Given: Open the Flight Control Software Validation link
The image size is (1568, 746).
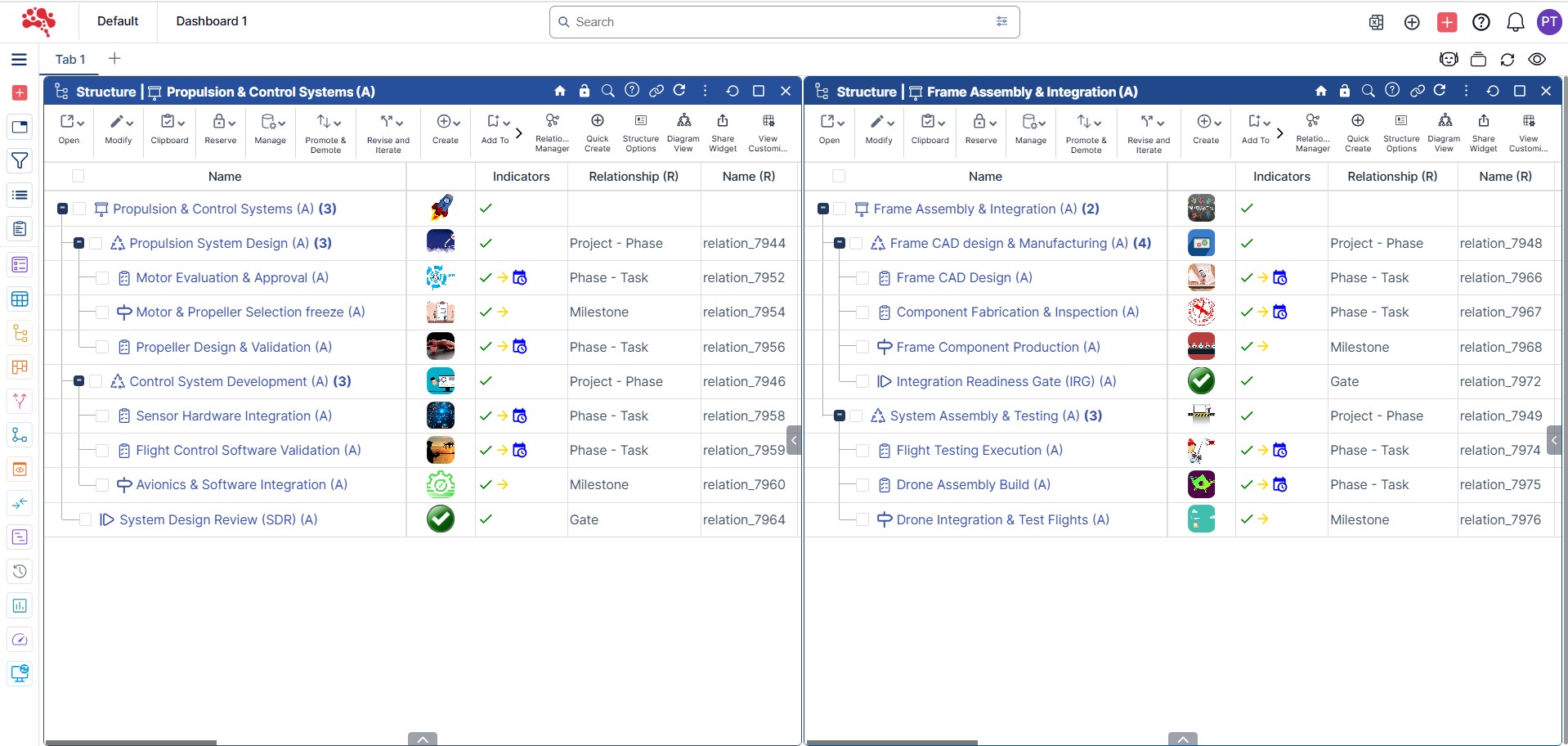Looking at the screenshot, I should (248, 450).
